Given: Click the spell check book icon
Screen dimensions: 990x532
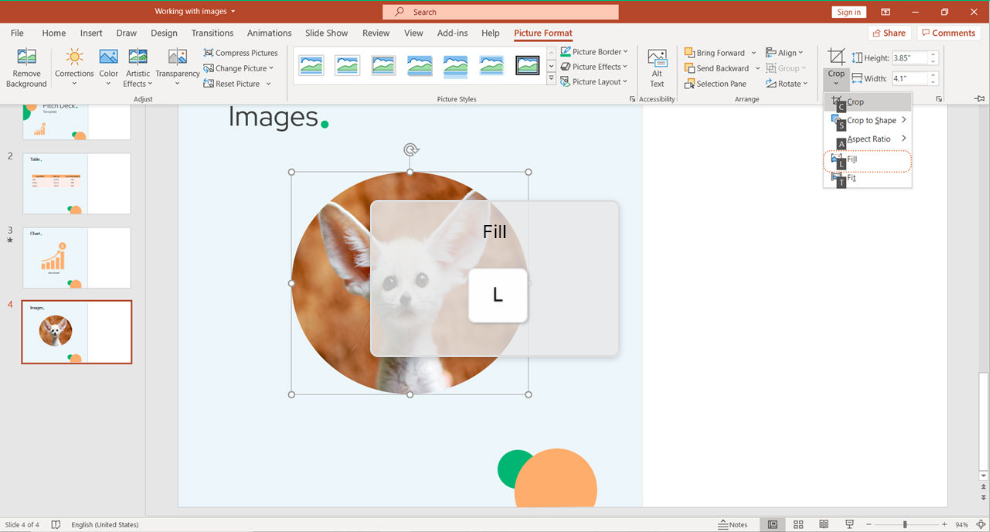Looking at the screenshot, I should point(56,524).
